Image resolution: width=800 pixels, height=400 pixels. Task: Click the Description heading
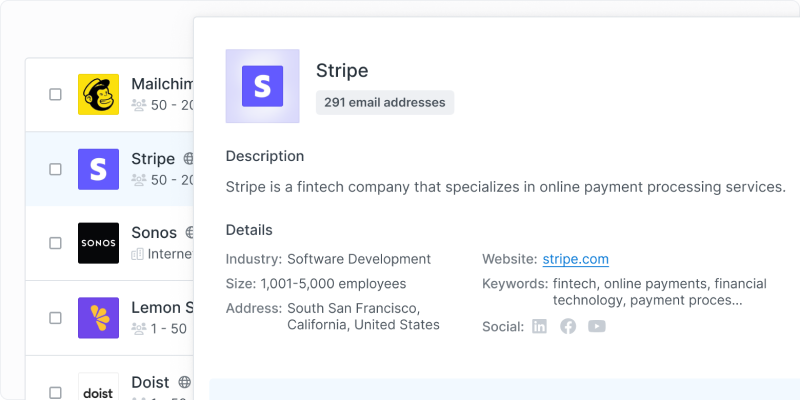[x=265, y=156]
